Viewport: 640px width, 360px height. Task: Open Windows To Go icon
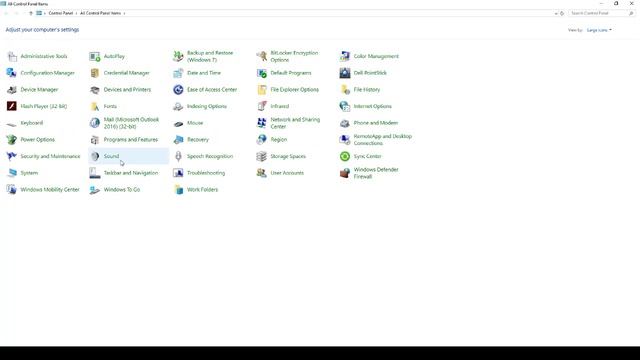pos(95,190)
